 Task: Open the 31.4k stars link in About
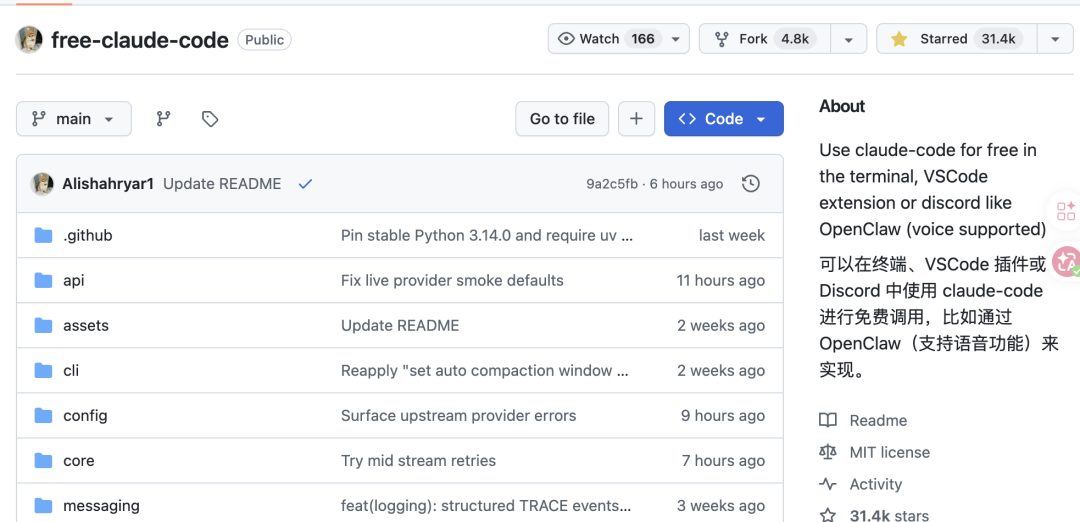tap(889, 515)
